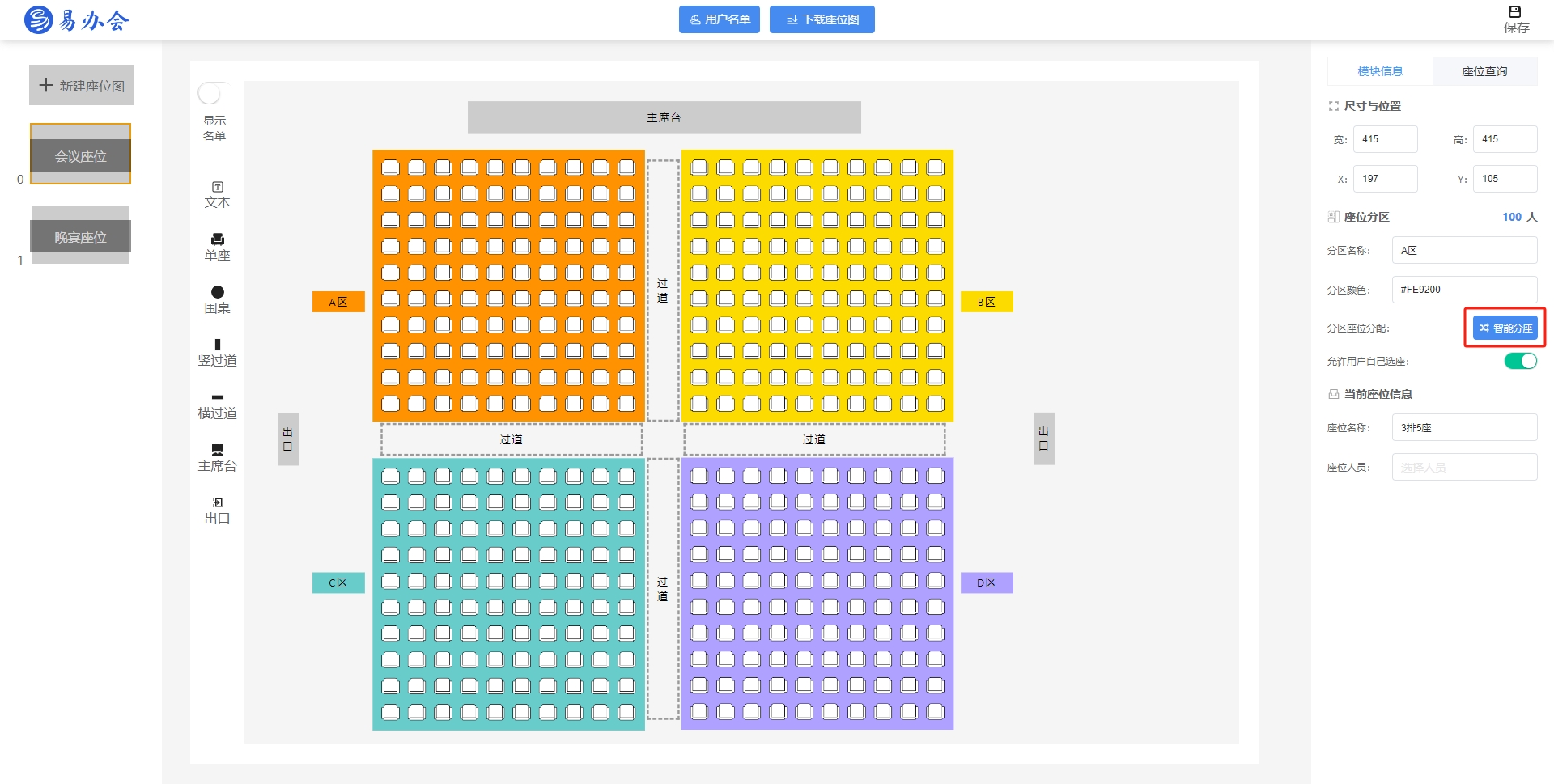Switch to the 模块信息 tab

point(1380,71)
